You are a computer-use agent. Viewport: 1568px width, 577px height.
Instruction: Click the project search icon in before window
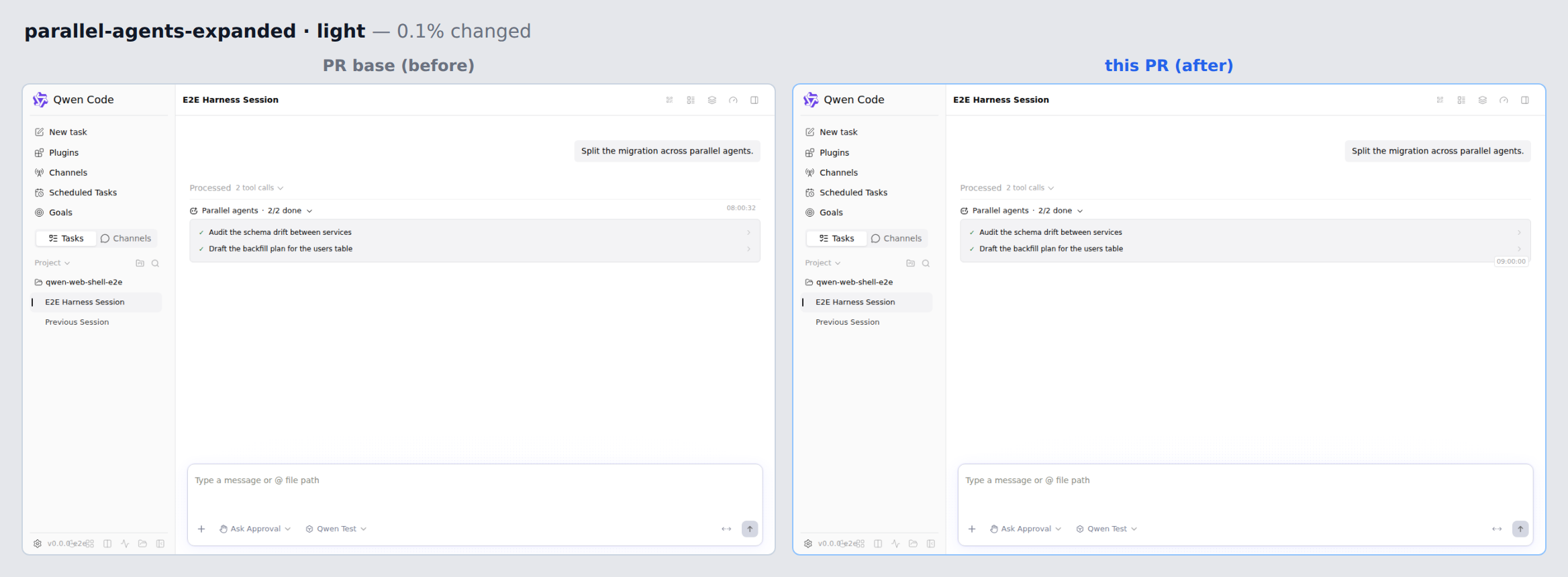coord(155,263)
